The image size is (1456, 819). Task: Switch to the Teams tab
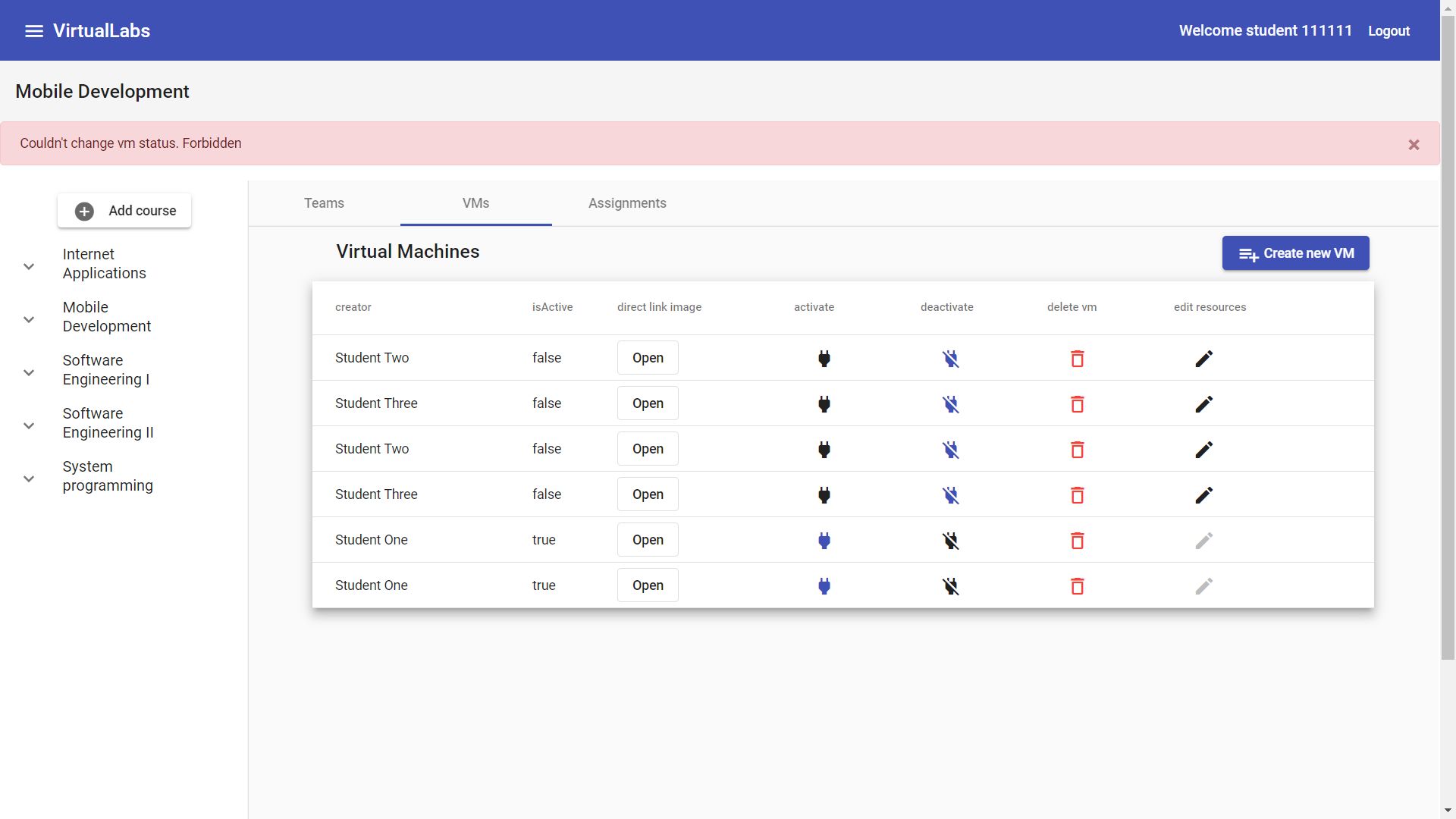[x=324, y=203]
